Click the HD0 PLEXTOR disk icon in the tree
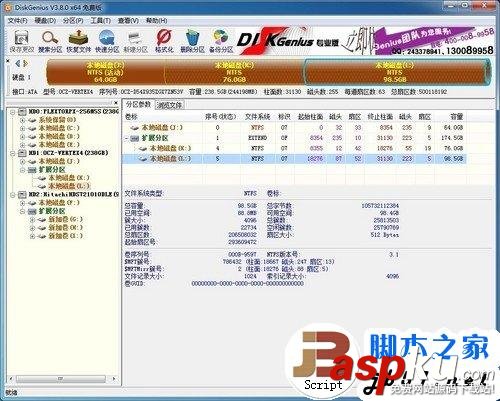Screen dimensions: 500x401 tap(22, 111)
